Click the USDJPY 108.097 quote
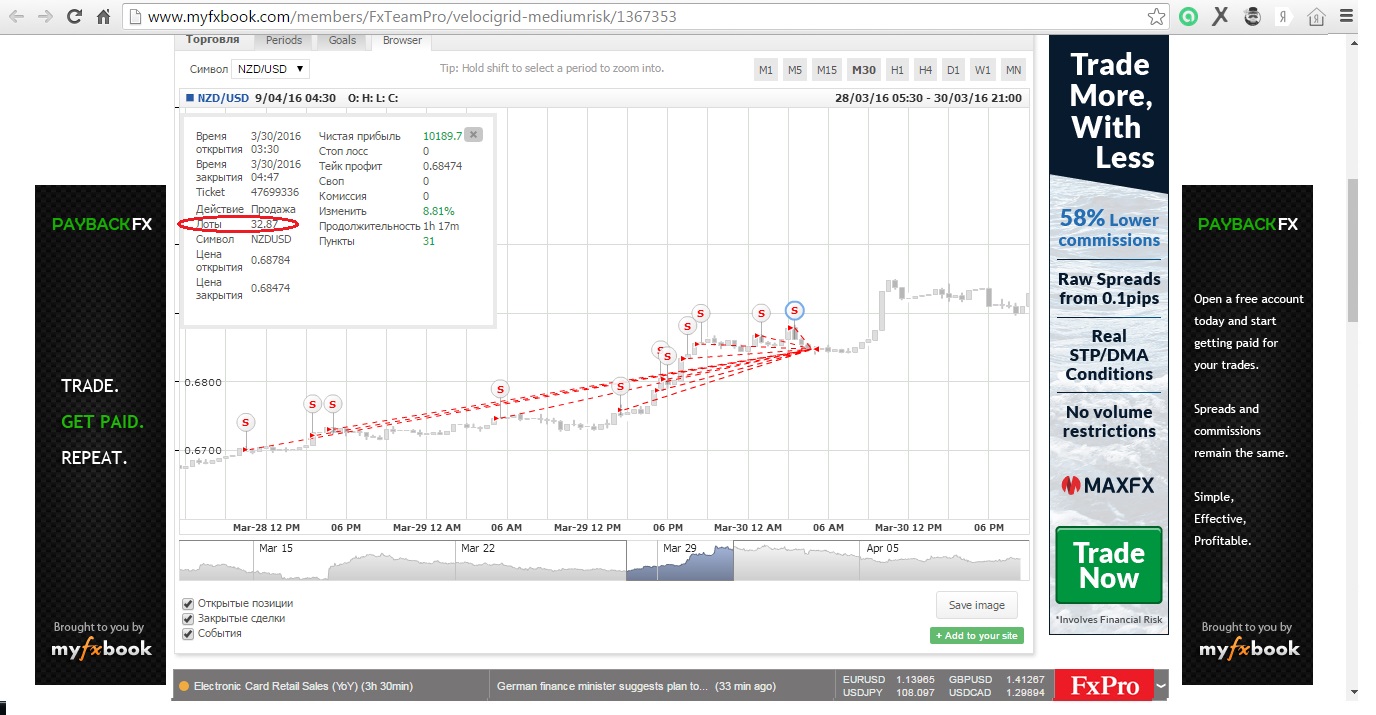This screenshot has width=1376, height=715. coord(889,692)
